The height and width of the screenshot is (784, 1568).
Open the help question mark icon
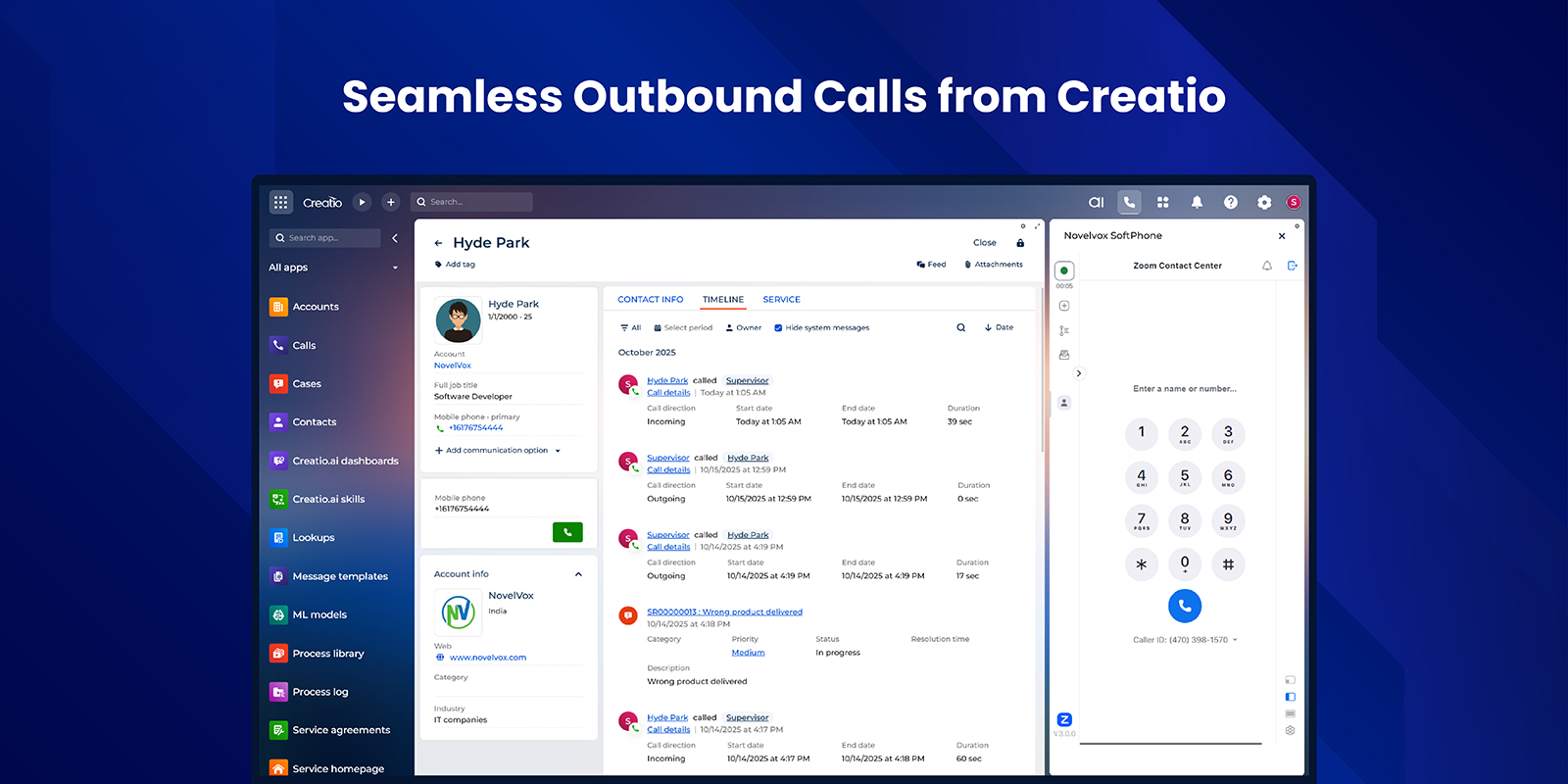tap(1230, 202)
